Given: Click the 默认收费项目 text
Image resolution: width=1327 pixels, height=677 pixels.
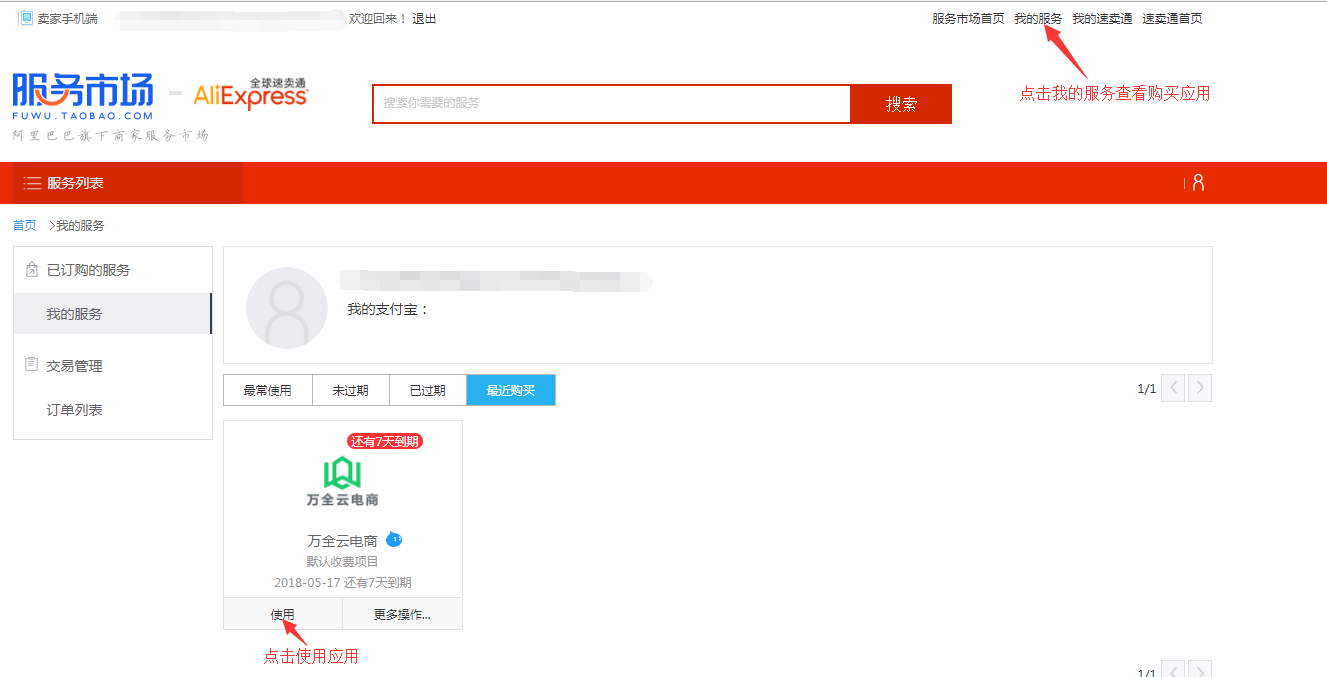Looking at the screenshot, I should coord(342,562).
